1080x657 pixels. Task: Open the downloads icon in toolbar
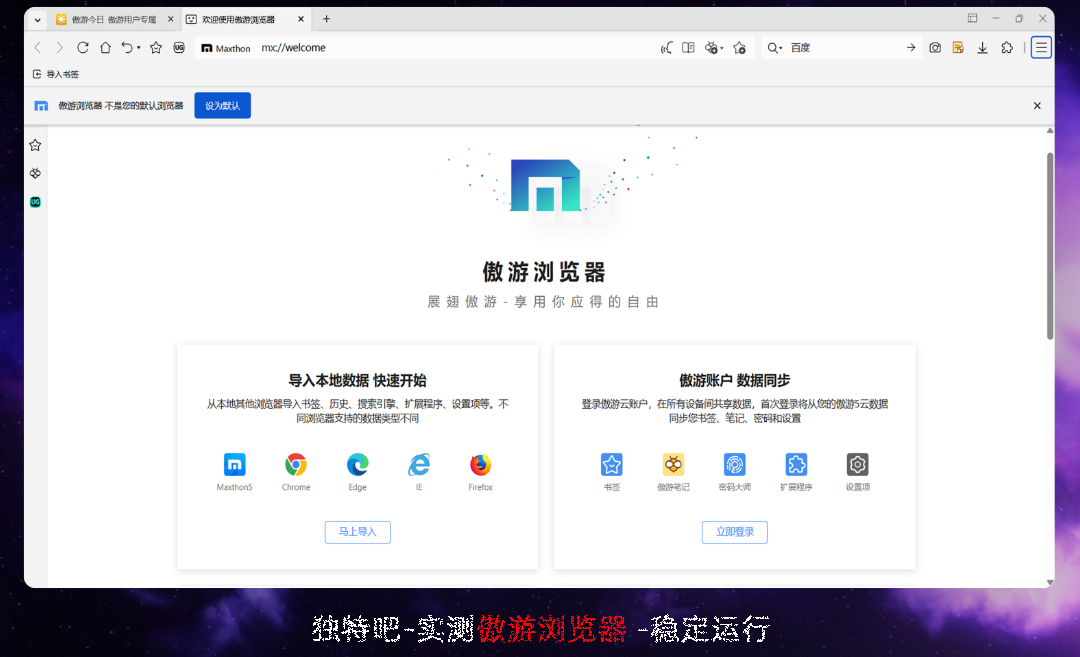point(982,47)
